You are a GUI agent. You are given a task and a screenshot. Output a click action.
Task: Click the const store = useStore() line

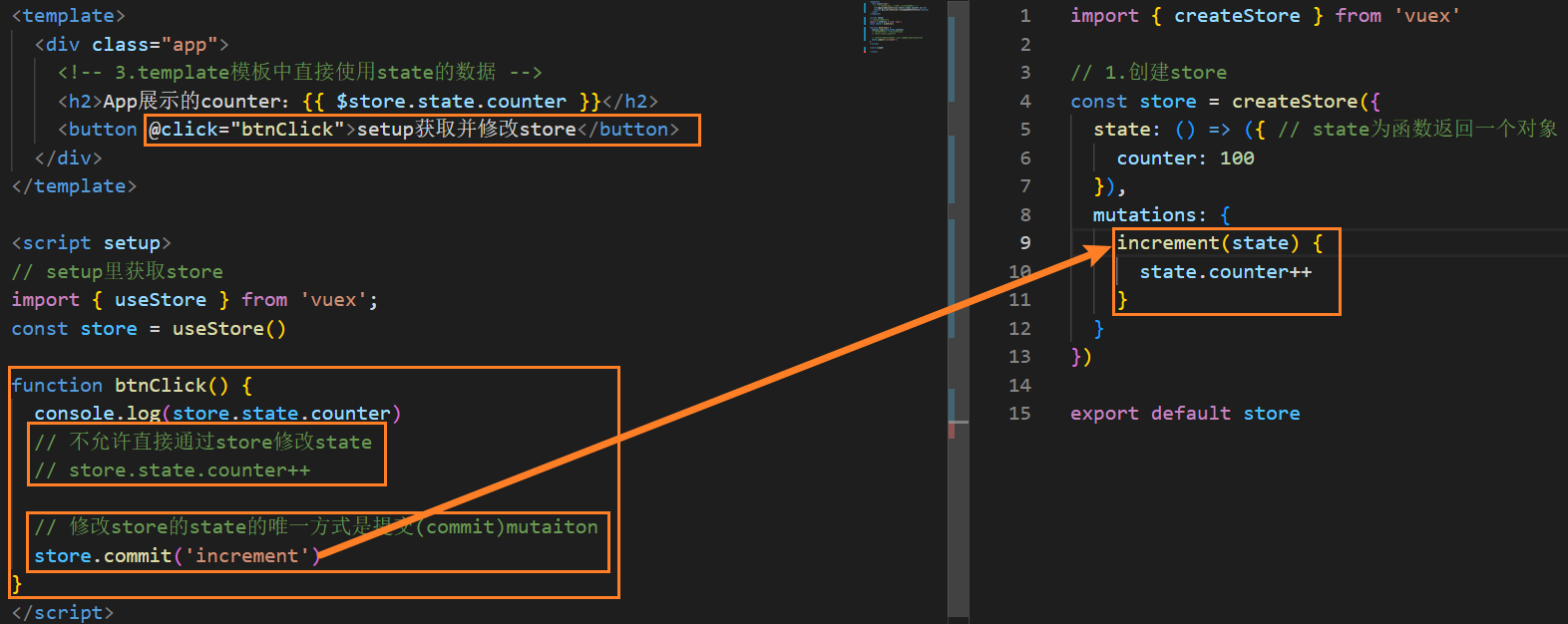pyautogui.click(x=149, y=328)
